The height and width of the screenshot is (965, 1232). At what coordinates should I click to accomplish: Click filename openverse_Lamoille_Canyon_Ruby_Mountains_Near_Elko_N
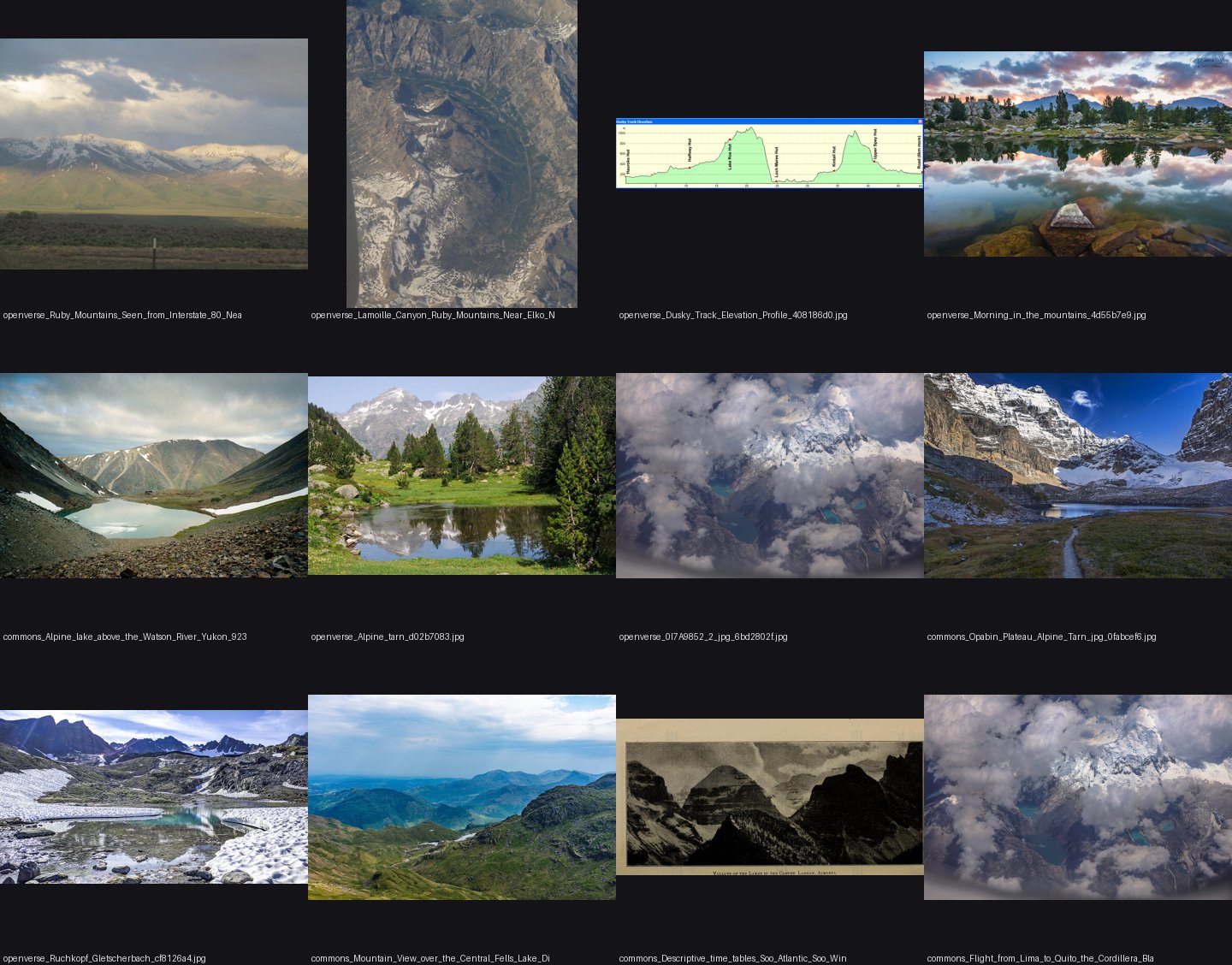click(433, 315)
